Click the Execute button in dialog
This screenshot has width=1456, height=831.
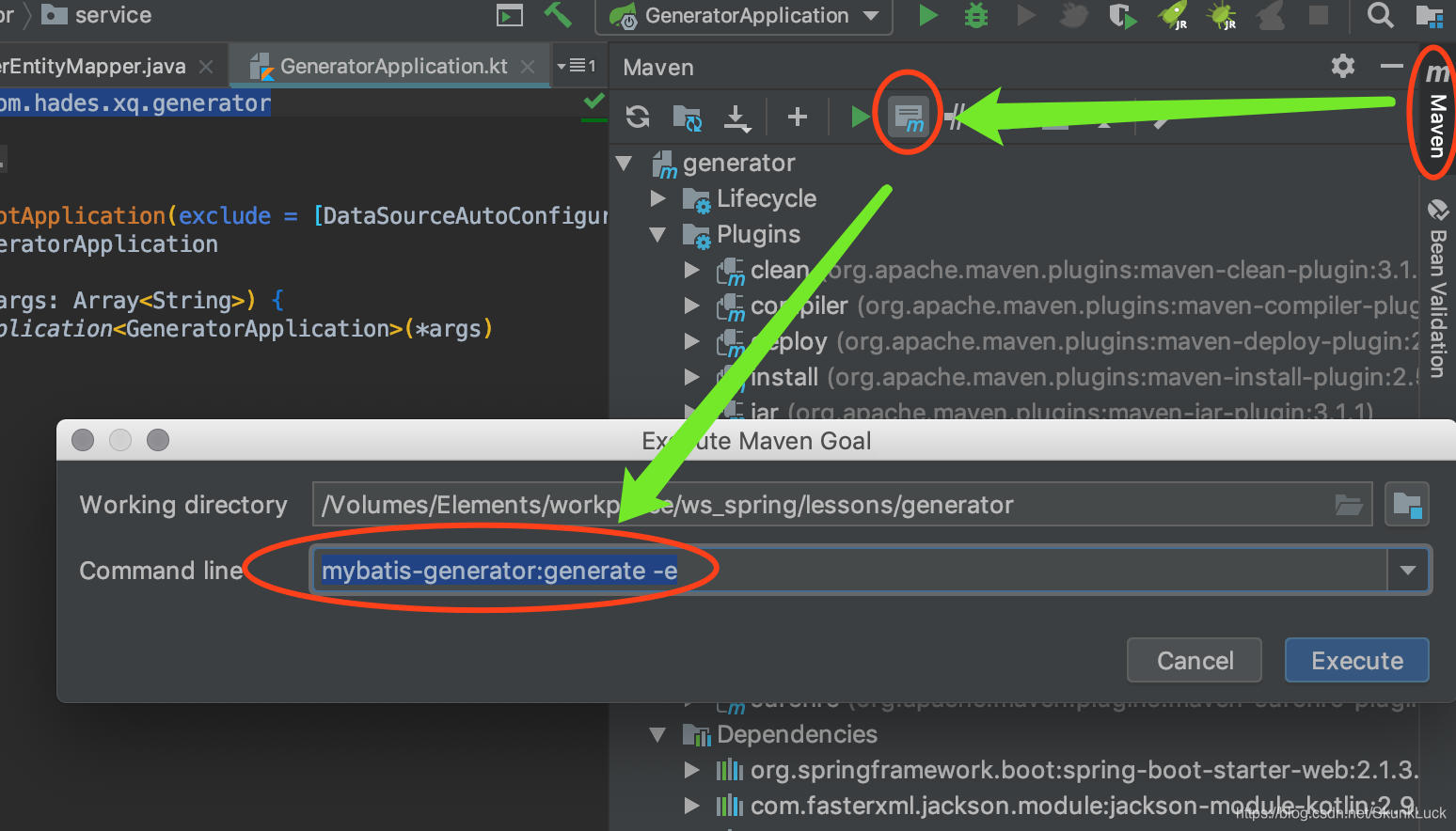pos(1356,660)
